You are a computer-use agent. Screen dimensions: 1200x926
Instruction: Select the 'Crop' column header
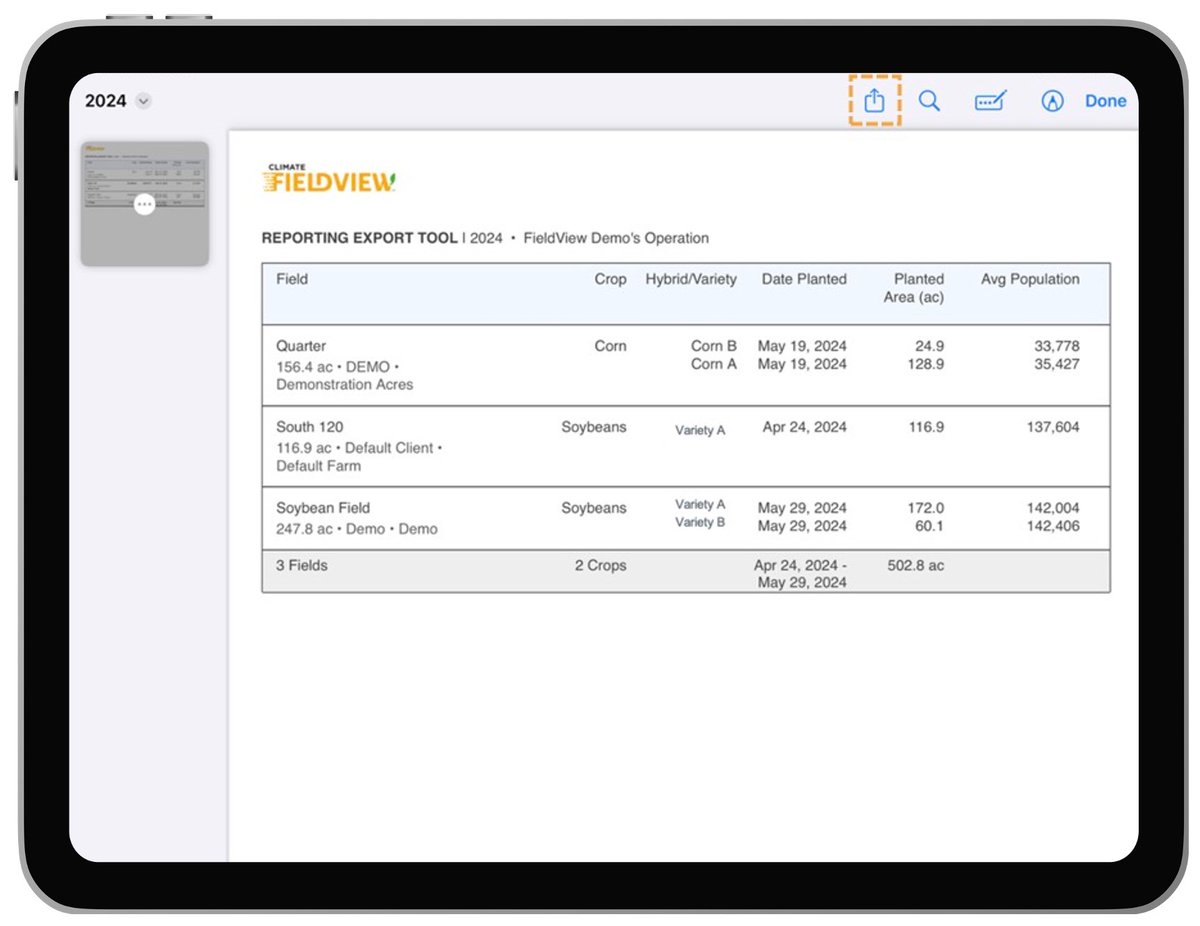[610, 279]
